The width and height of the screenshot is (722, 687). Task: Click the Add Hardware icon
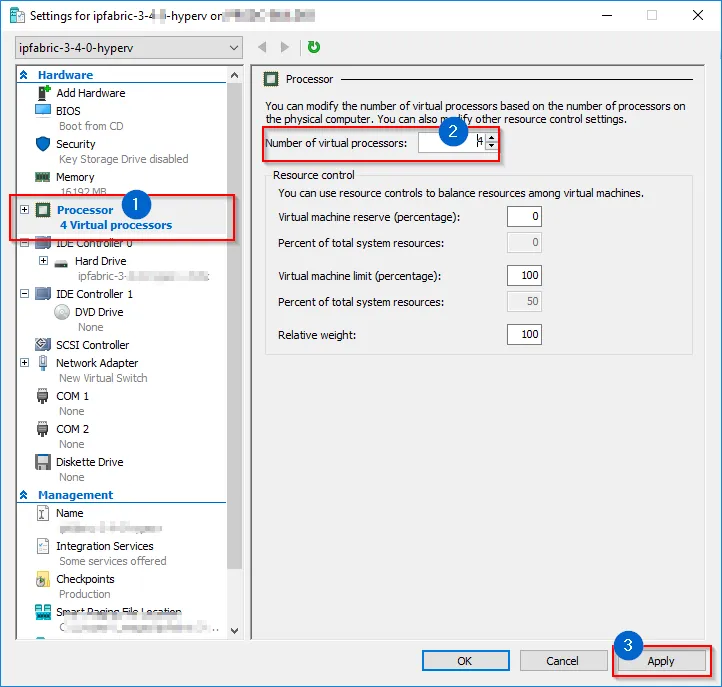click(43, 93)
